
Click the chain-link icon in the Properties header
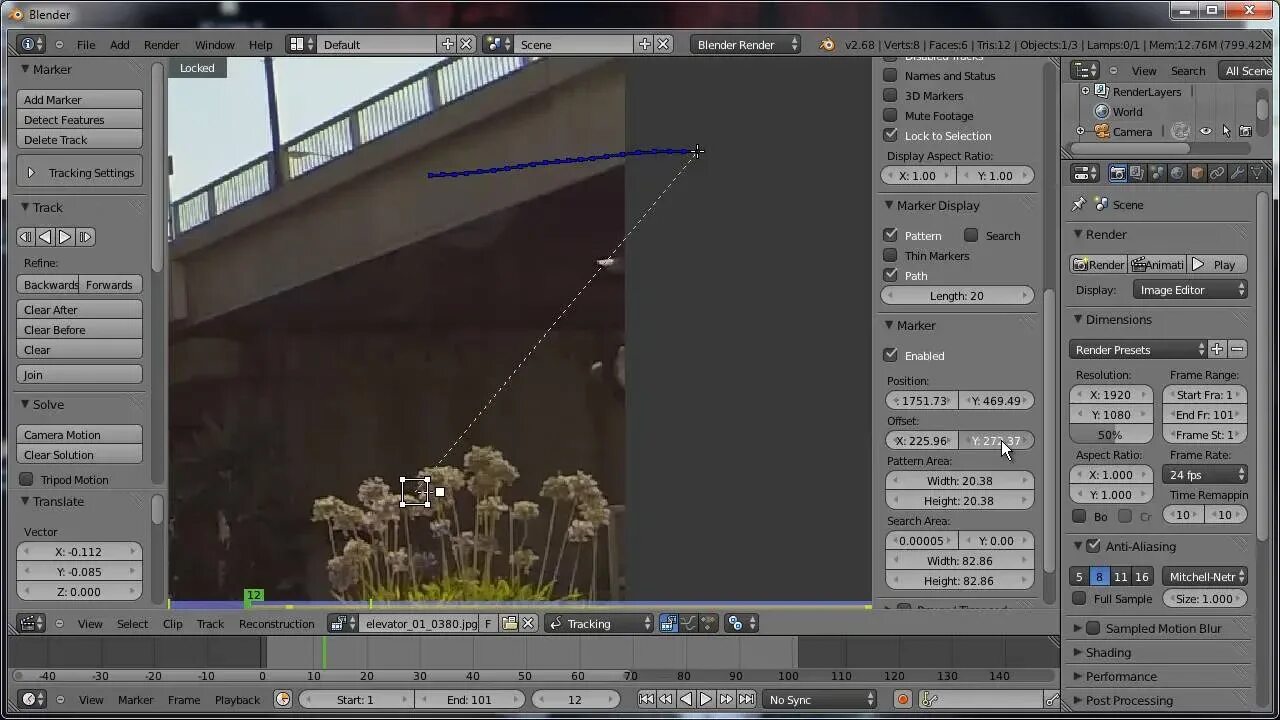(x=1217, y=173)
